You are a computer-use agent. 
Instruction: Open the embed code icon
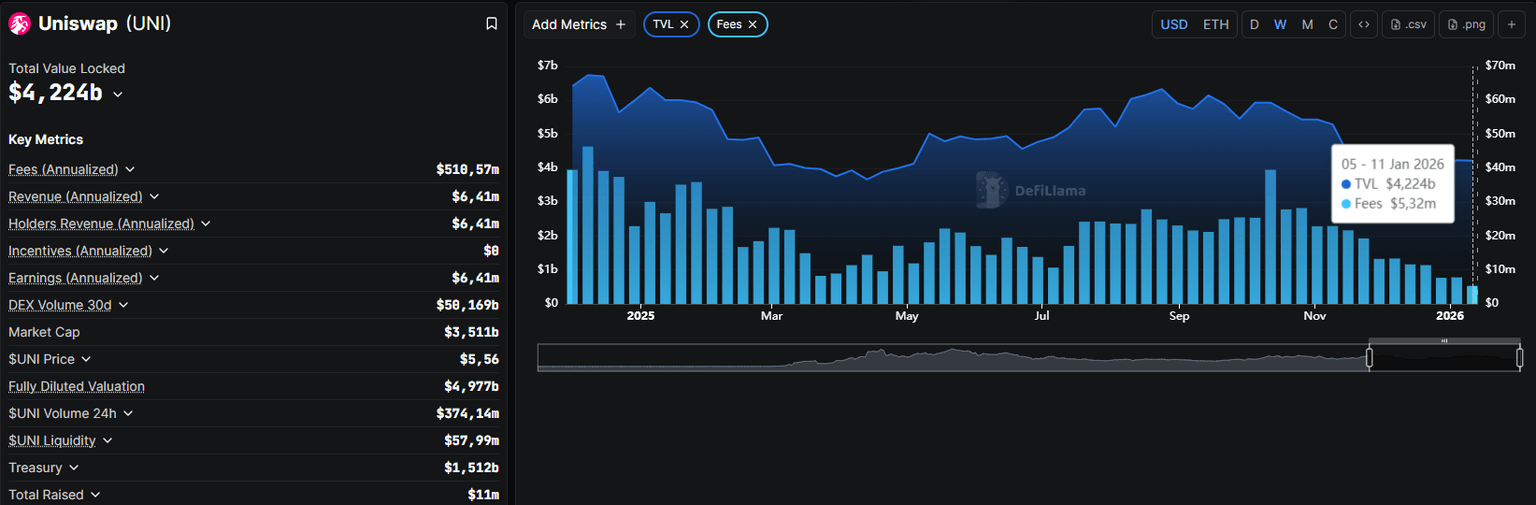tap(1362, 25)
